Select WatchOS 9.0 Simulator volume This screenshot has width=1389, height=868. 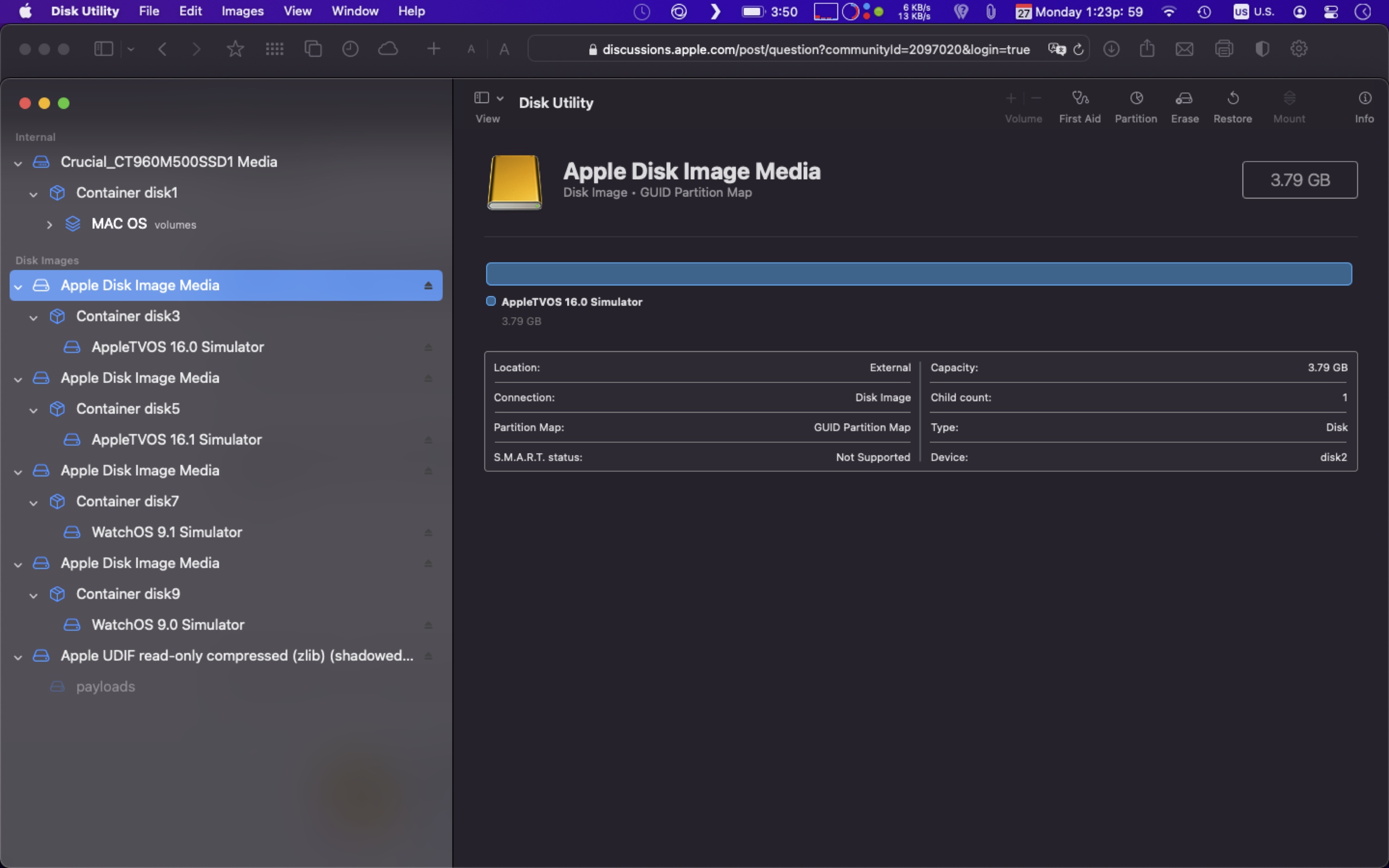[x=168, y=624]
